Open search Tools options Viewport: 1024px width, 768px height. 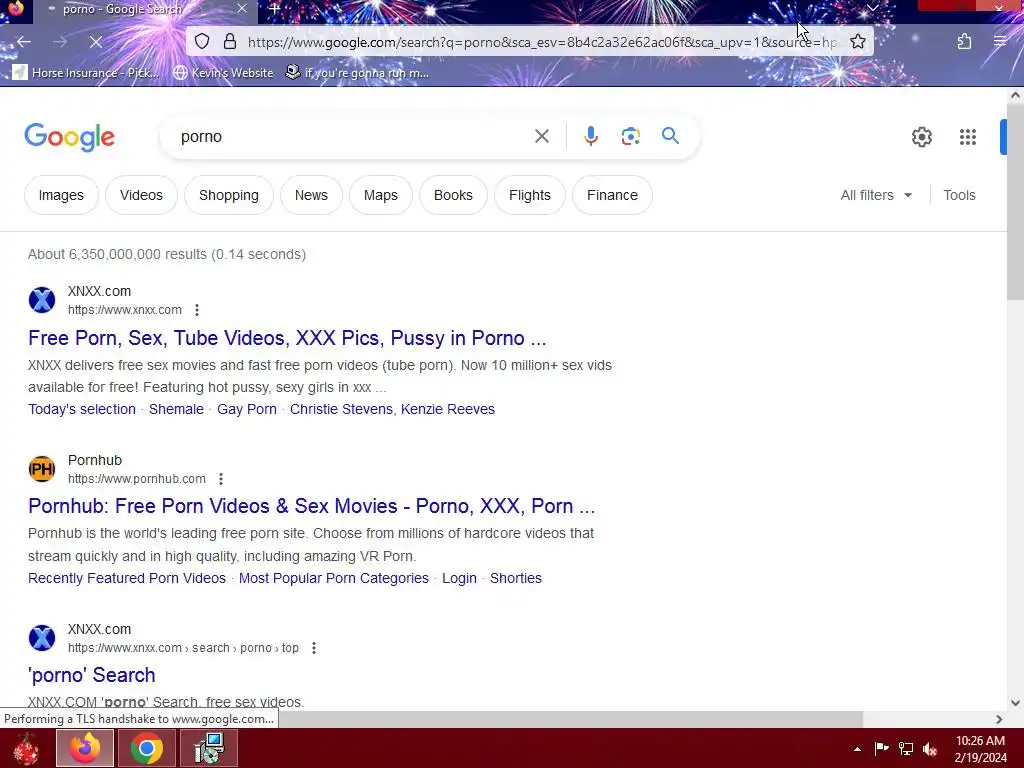point(959,195)
